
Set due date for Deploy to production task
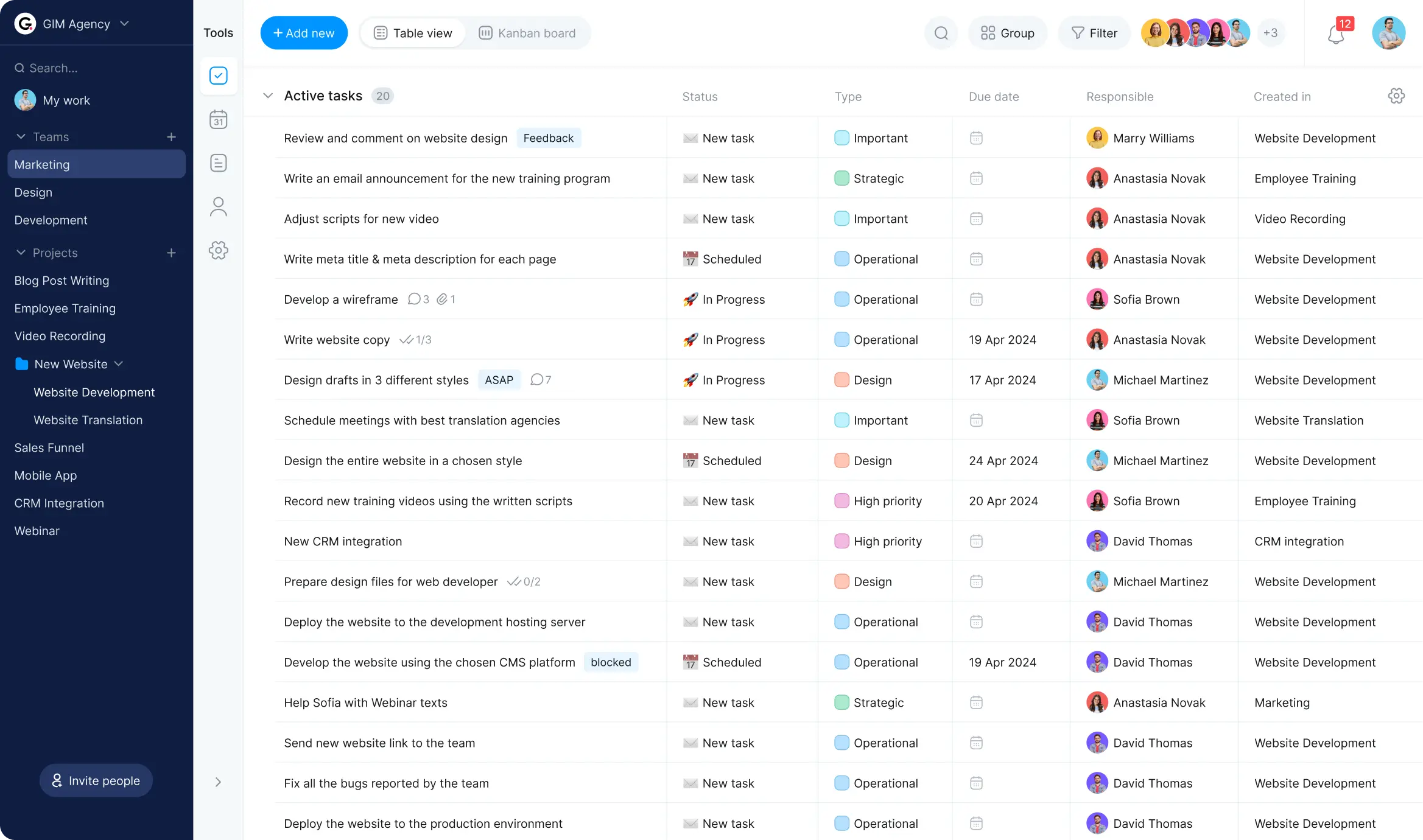[976, 824]
